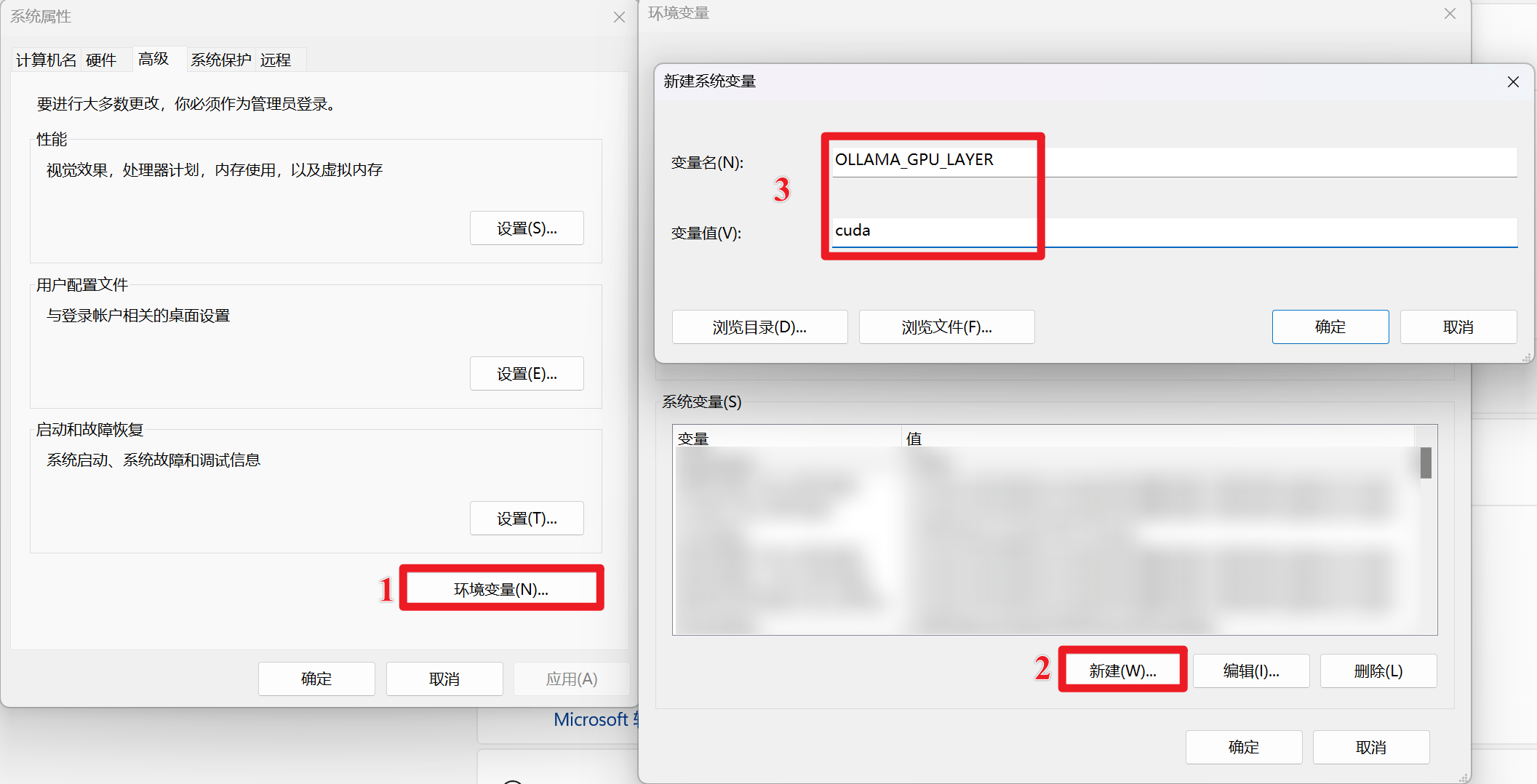Open 环境变量(N) from system properties

coord(501,589)
